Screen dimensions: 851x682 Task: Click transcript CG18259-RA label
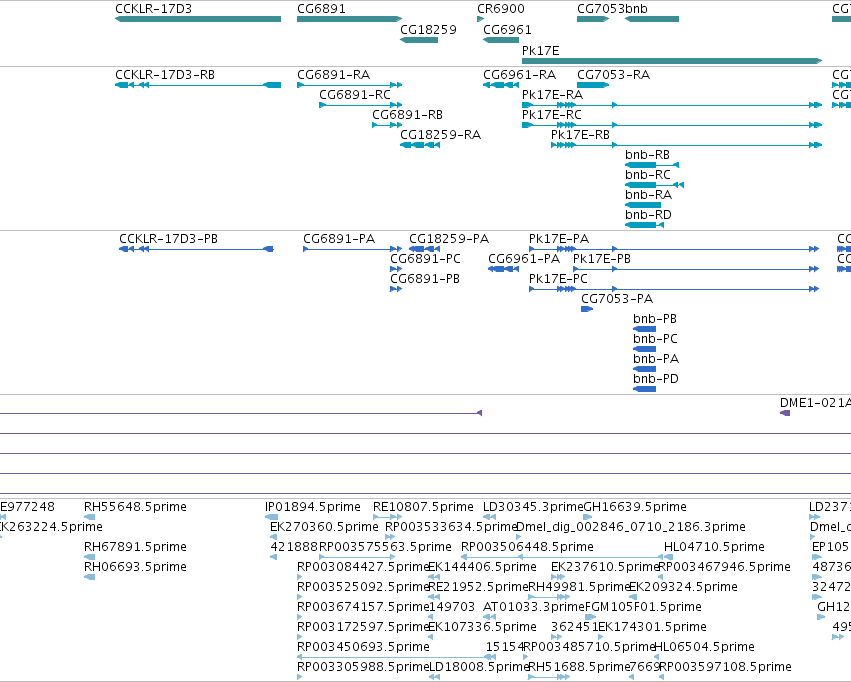tap(440, 135)
